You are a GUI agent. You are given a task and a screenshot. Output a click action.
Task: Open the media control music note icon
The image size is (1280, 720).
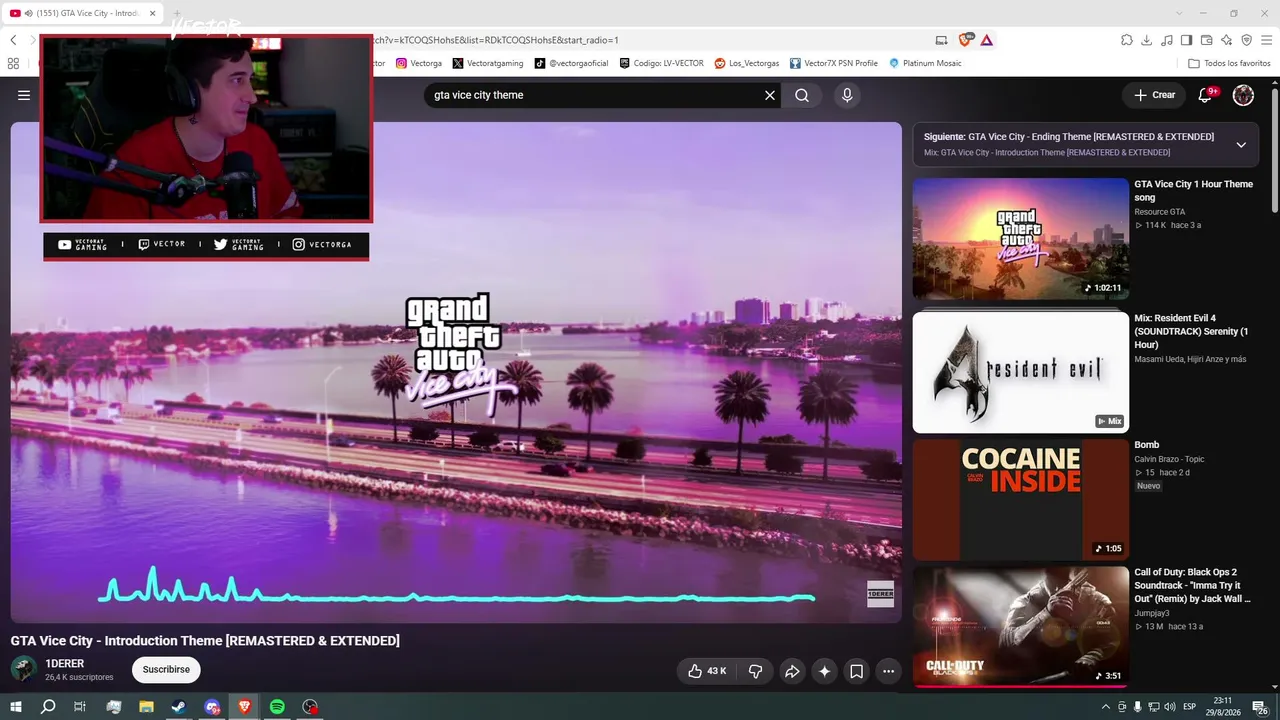(x=1167, y=40)
